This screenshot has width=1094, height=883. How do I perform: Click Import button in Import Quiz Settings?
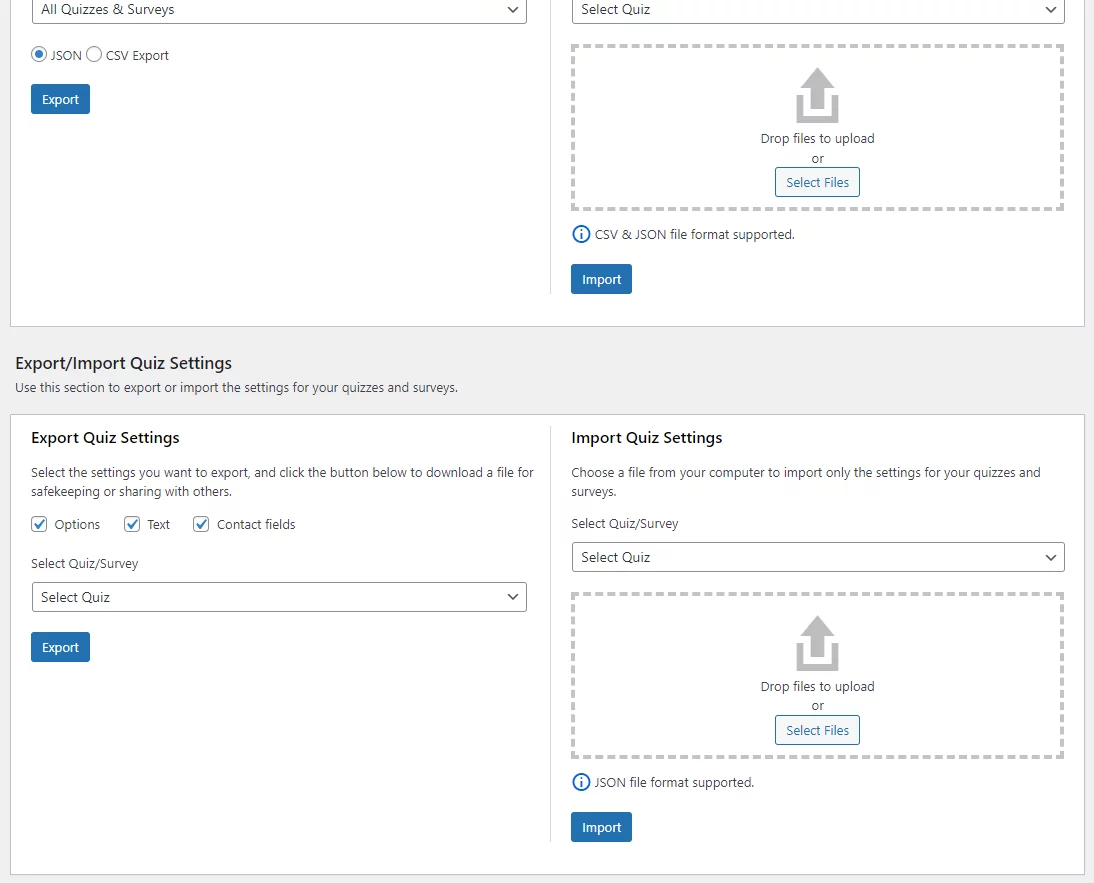point(601,827)
